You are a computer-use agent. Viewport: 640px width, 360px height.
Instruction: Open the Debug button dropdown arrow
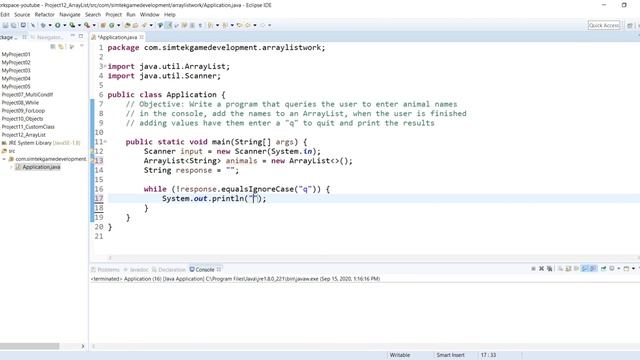(50, 25)
